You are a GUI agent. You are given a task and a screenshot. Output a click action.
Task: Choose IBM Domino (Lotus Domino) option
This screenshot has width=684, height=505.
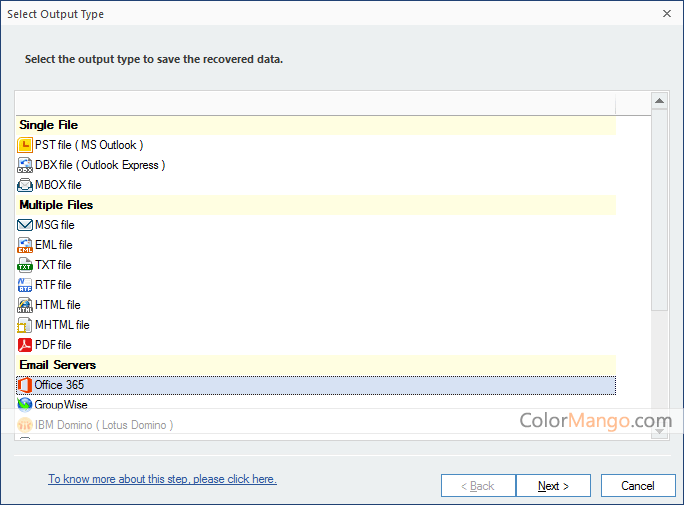103,425
